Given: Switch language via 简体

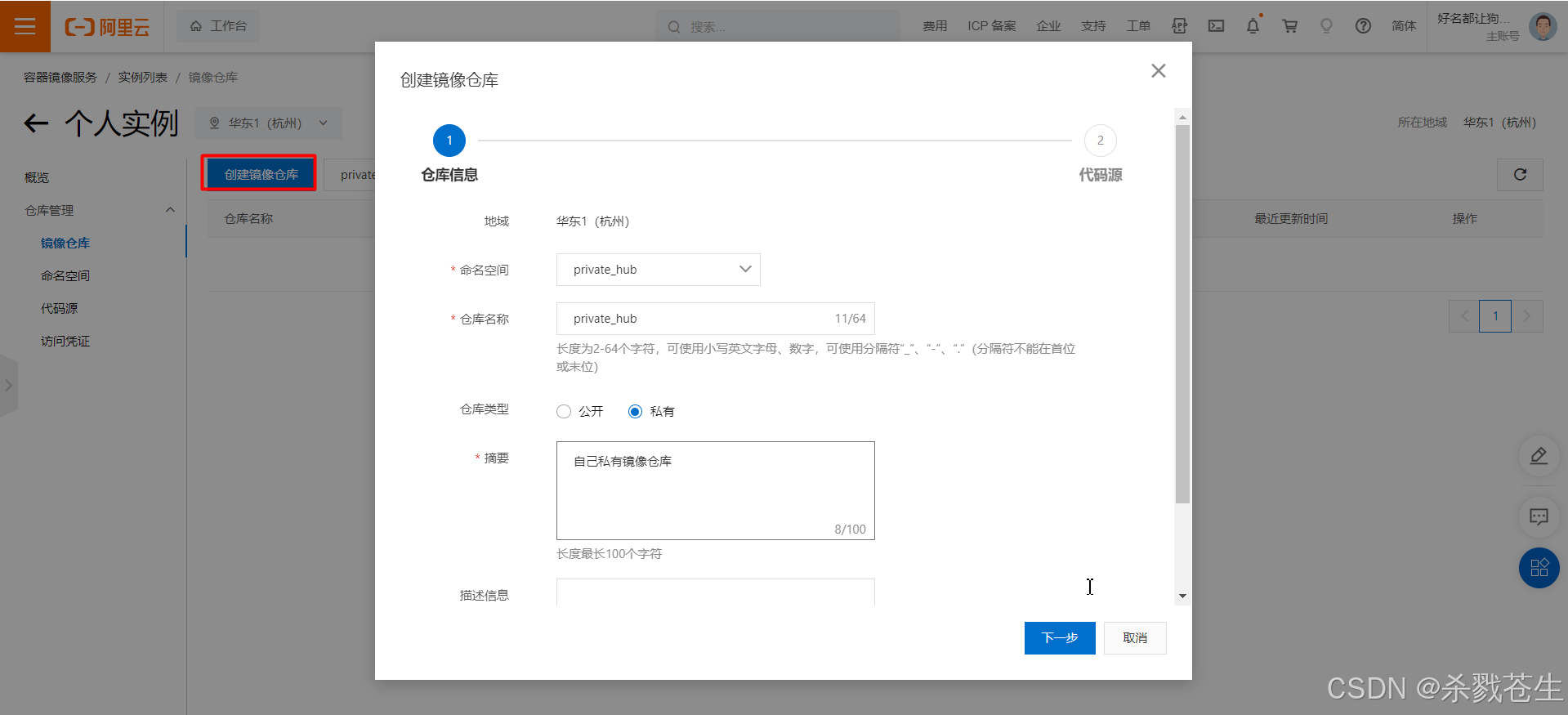Looking at the screenshot, I should (x=1404, y=26).
